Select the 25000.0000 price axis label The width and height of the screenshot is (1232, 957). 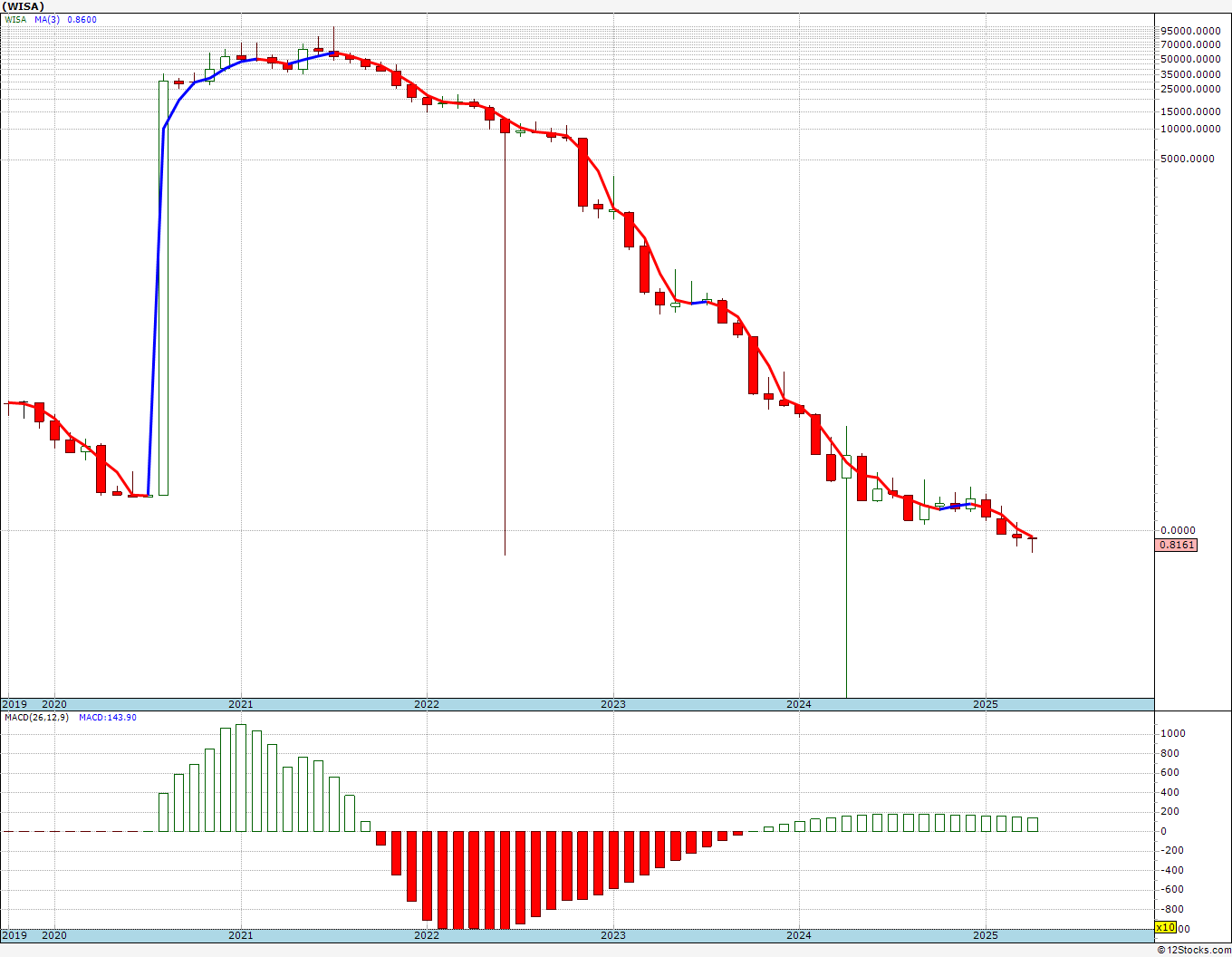(1189, 89)
